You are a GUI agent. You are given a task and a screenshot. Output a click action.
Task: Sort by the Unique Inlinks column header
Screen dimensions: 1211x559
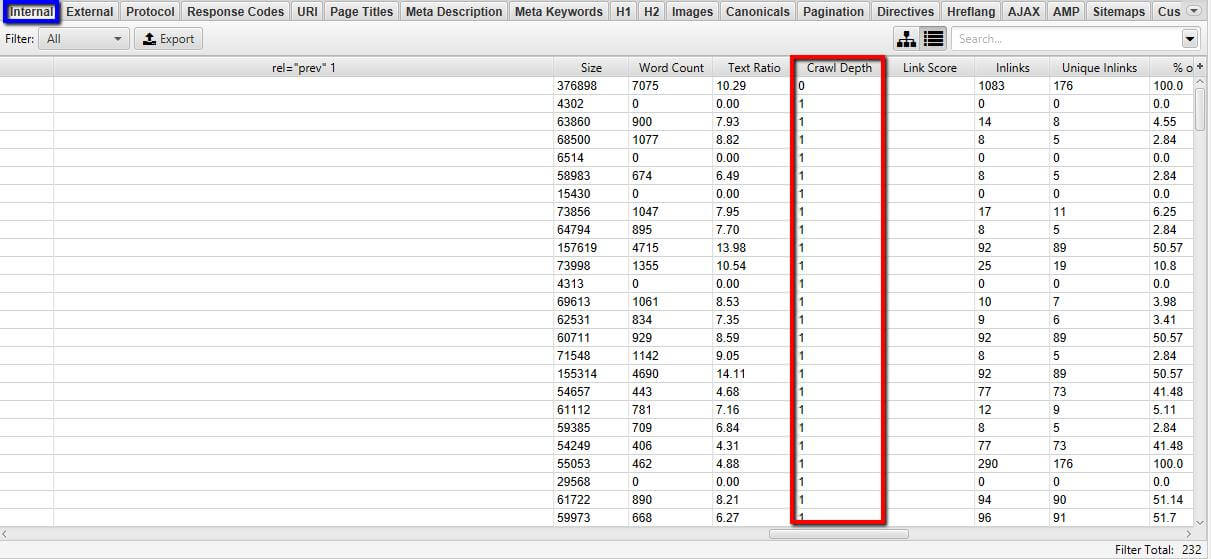tap(1099, 68)
